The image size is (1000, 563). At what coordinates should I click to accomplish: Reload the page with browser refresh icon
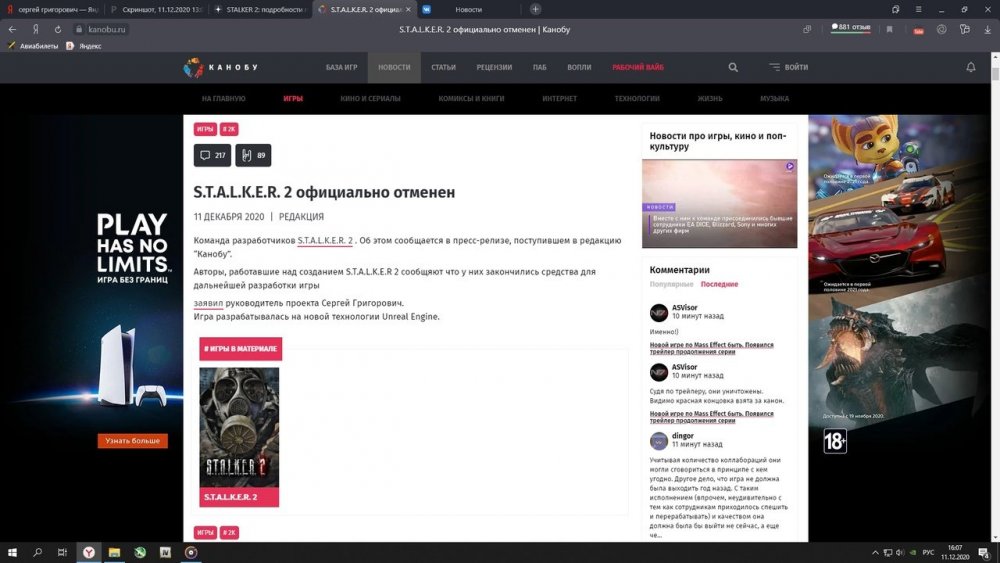[x=57, y=29]
